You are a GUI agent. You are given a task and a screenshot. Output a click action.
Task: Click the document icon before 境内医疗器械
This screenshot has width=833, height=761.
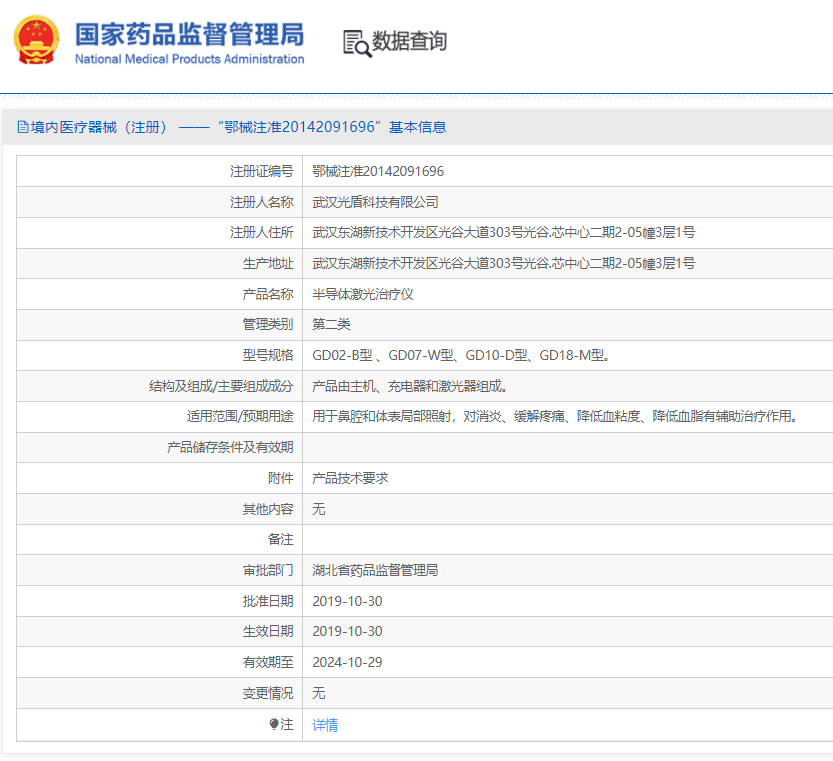23,127
